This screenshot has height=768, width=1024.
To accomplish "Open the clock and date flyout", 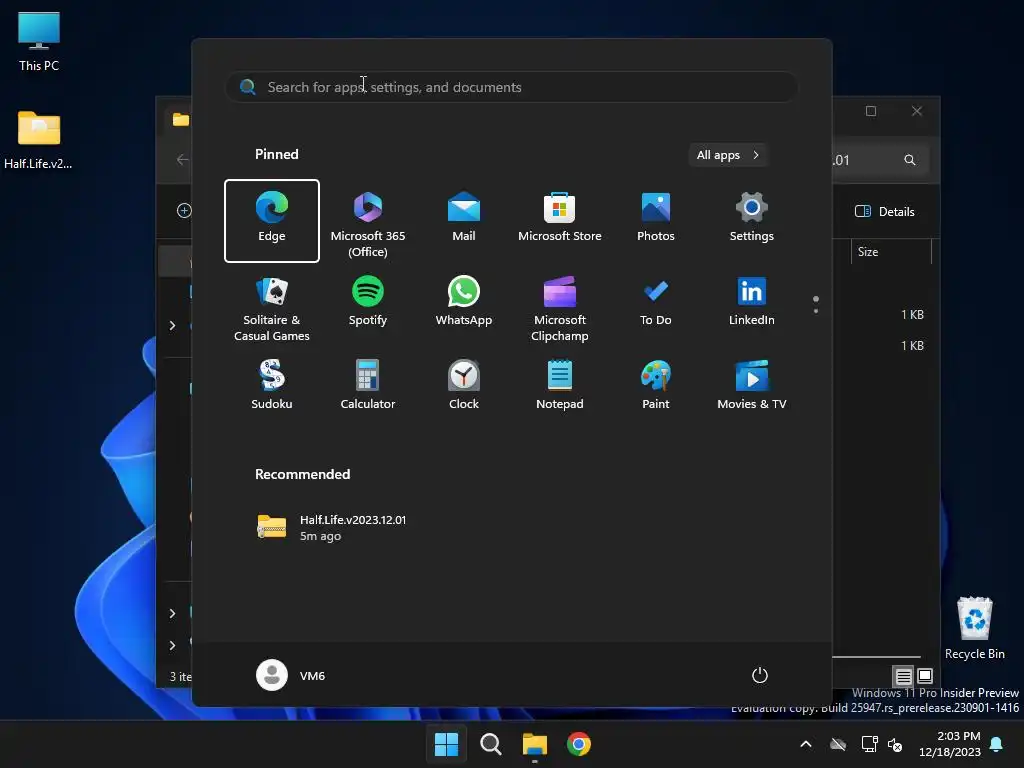I will (950, 744).
